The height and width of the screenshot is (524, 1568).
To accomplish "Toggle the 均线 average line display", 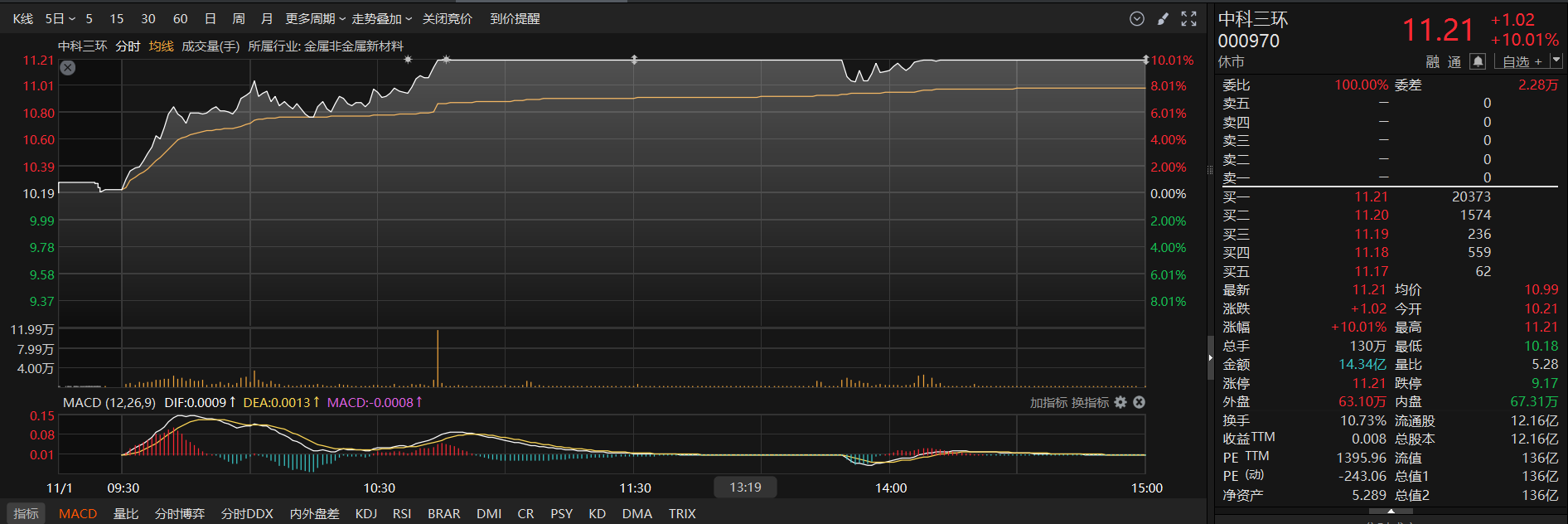I will tap(161, 46).
